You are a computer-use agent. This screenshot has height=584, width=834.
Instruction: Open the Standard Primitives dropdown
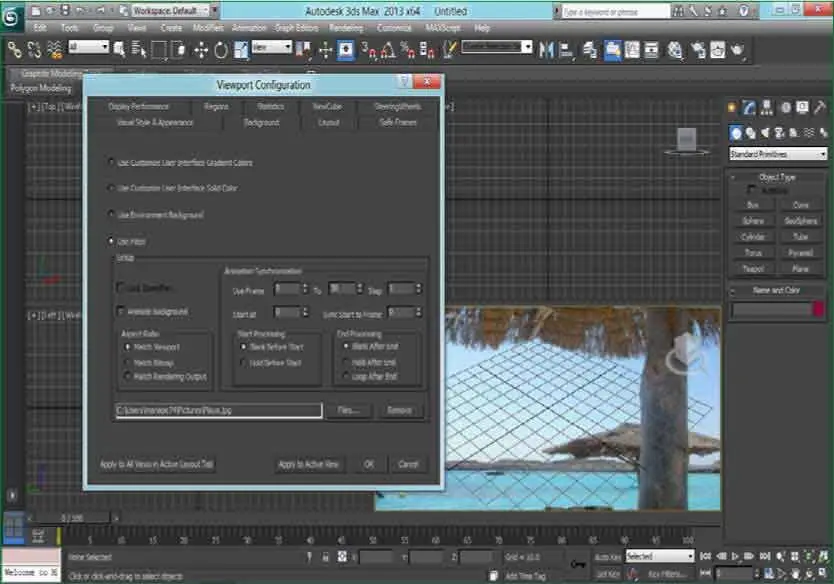[x=778, y=154]
